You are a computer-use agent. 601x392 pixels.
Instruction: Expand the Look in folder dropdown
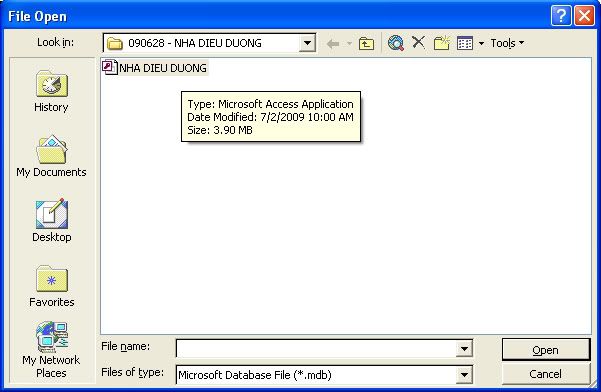click(307, 43)
